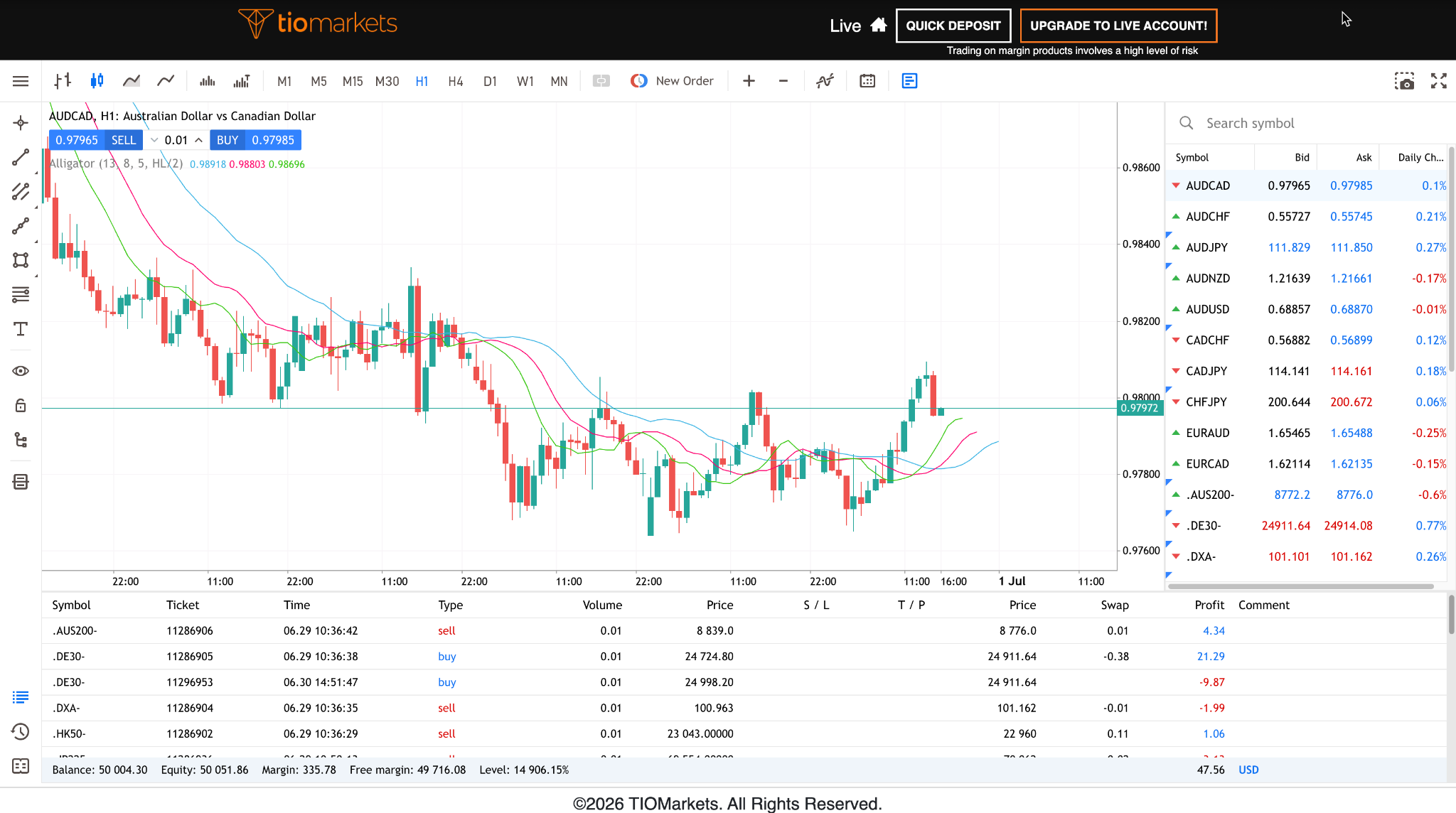Decrease trade volume with down chevron

pos(154,140)
